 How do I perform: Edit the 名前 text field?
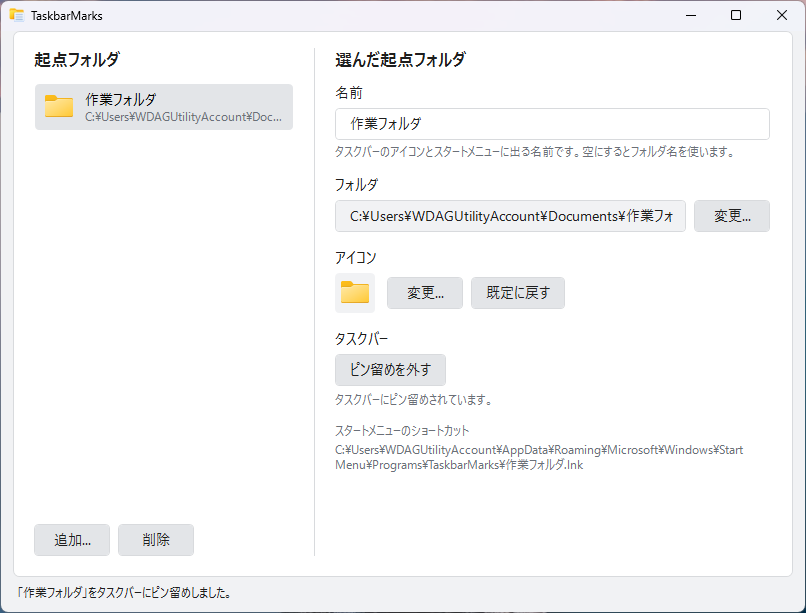click(x=552, y=124)
